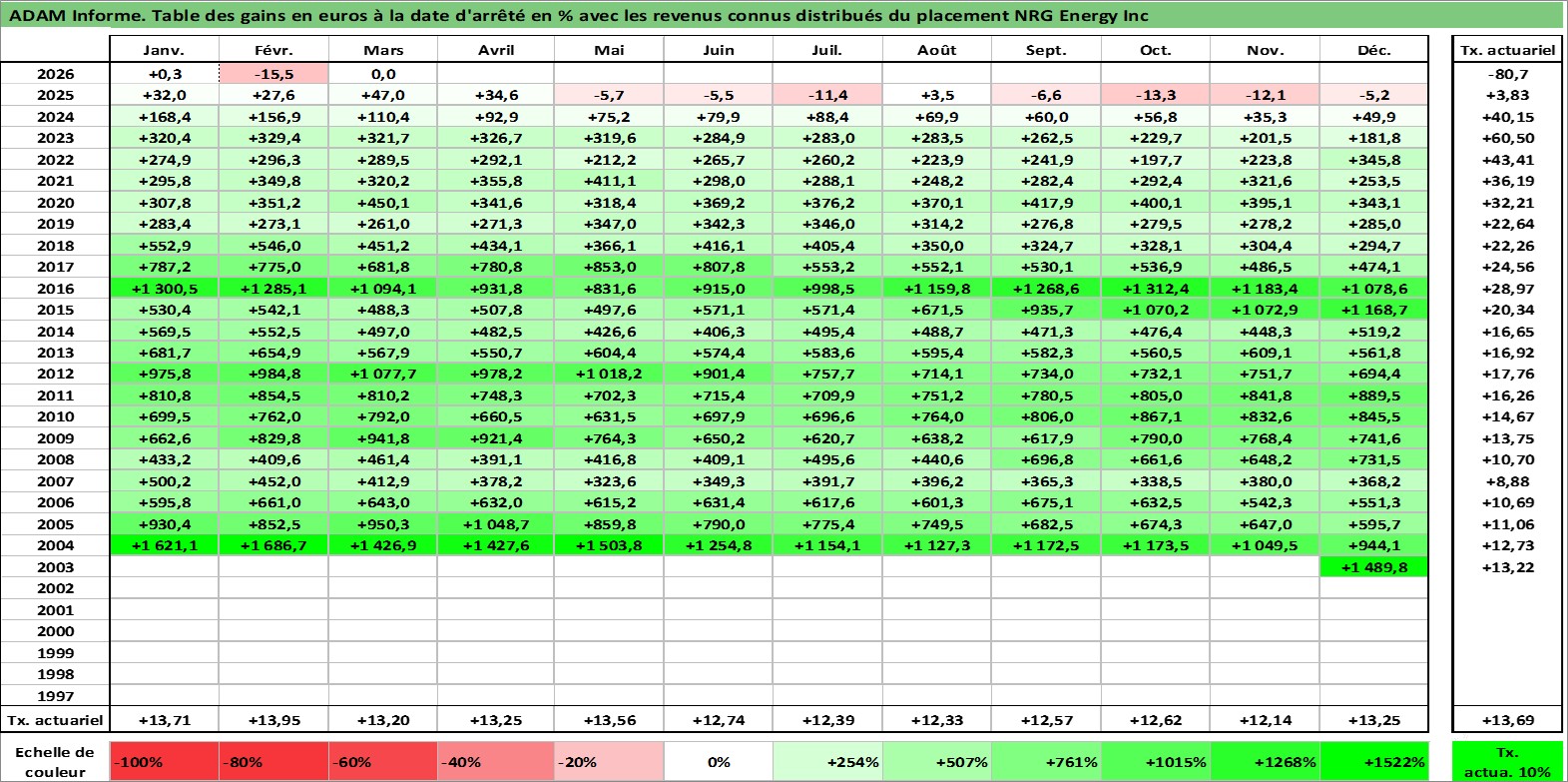Click the '+1 621,1' cell in row 2004
The image size is (1568, 782).
coord(165,545)
